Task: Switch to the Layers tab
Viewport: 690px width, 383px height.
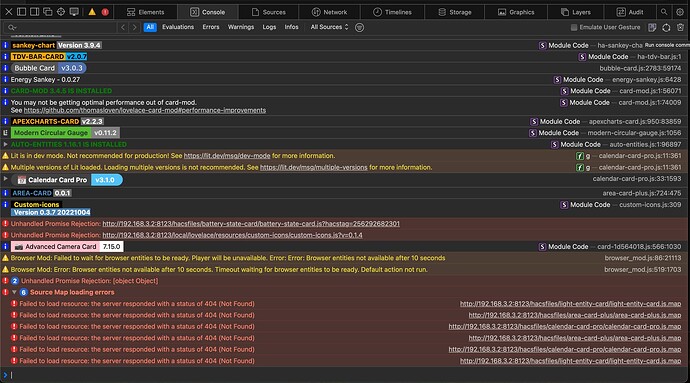Action: (x=576, y=12)
